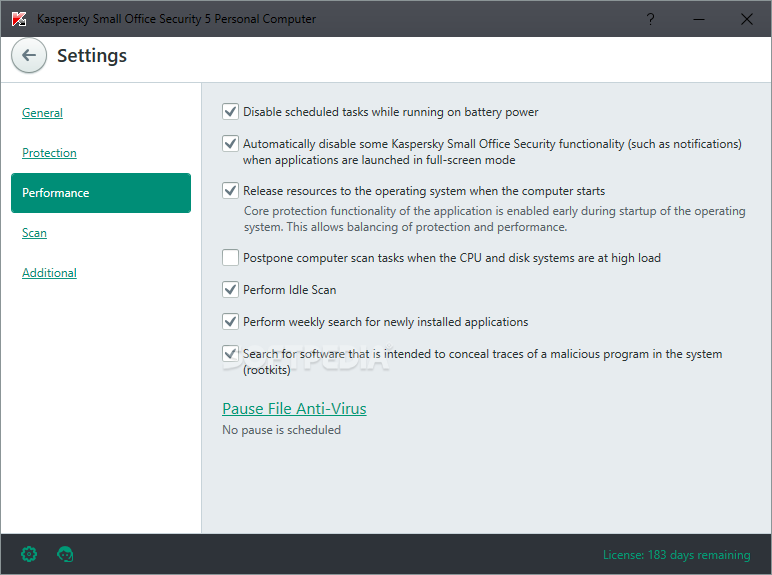
Task: Enable Postpone computer scan tasks at high load
Action: coord(230,257)
